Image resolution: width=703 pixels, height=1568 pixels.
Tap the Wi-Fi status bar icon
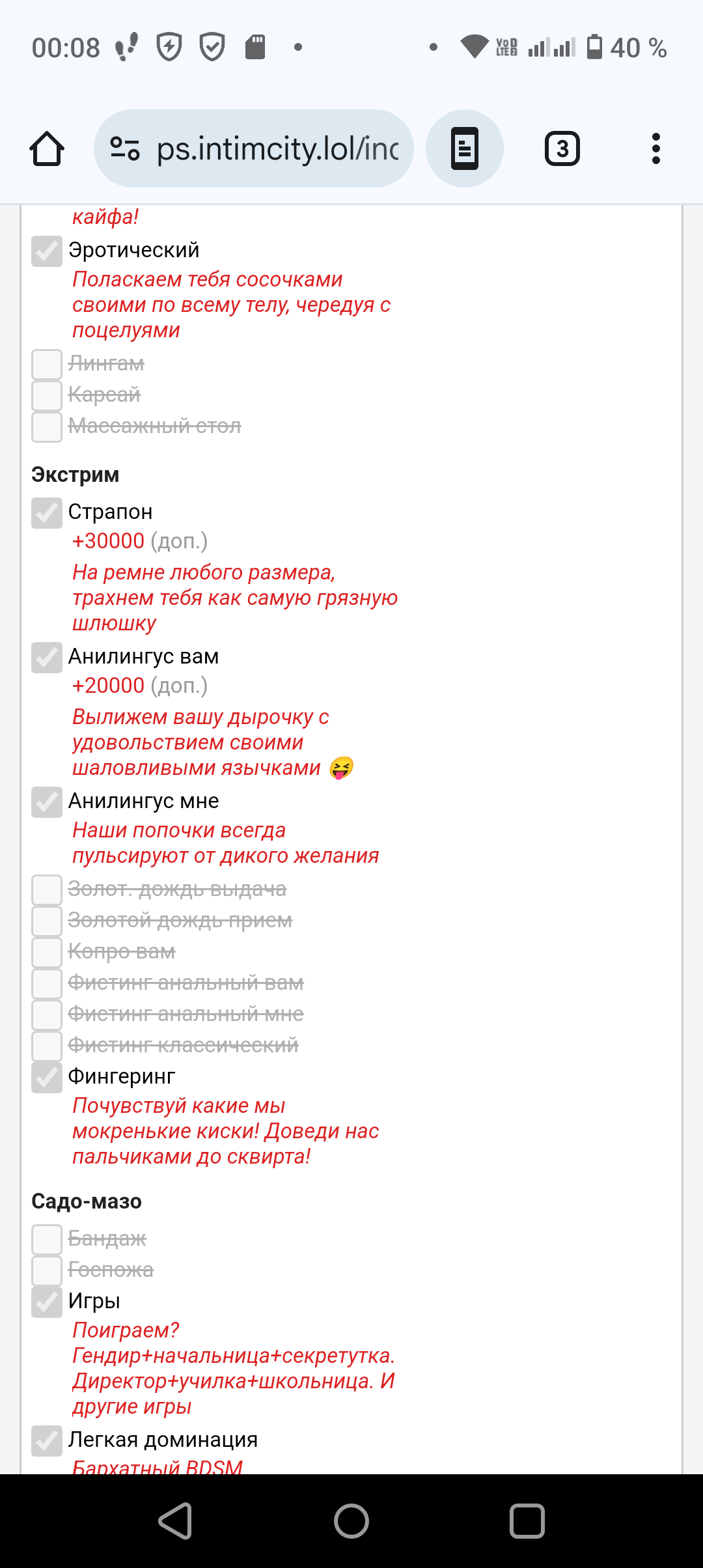click(475, 47)
